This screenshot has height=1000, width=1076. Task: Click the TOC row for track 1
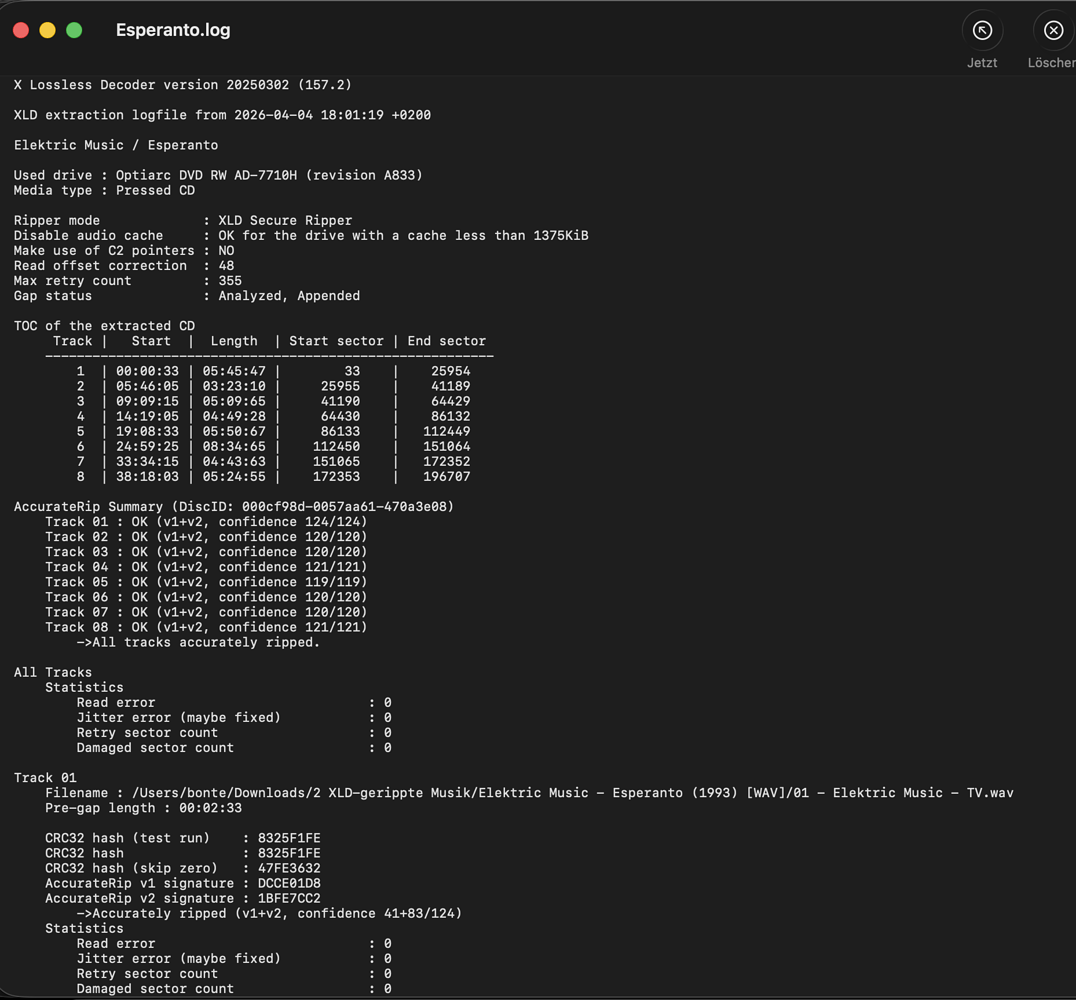(x=273, y=371)
